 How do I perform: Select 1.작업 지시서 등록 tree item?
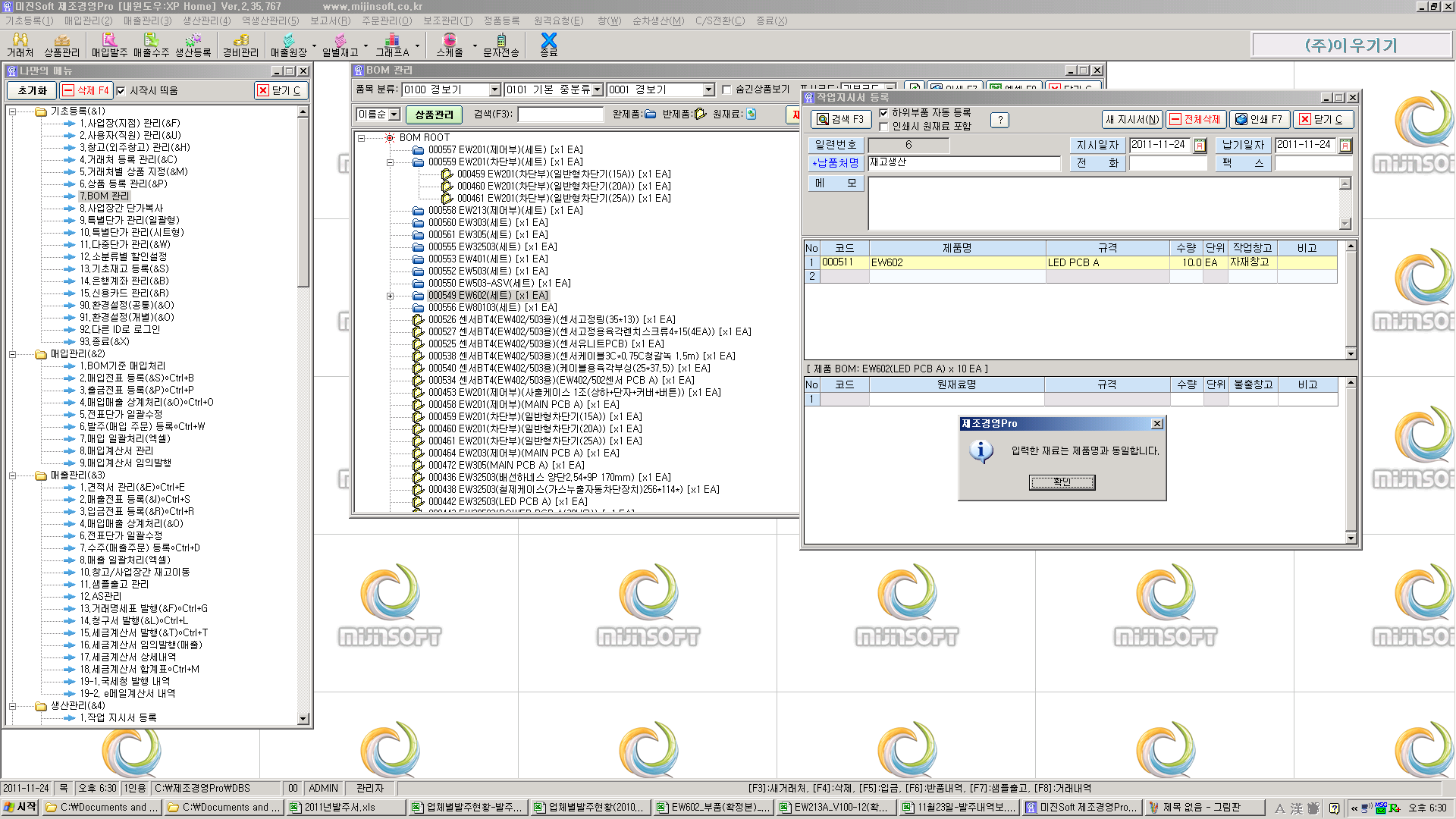point(118,717)
